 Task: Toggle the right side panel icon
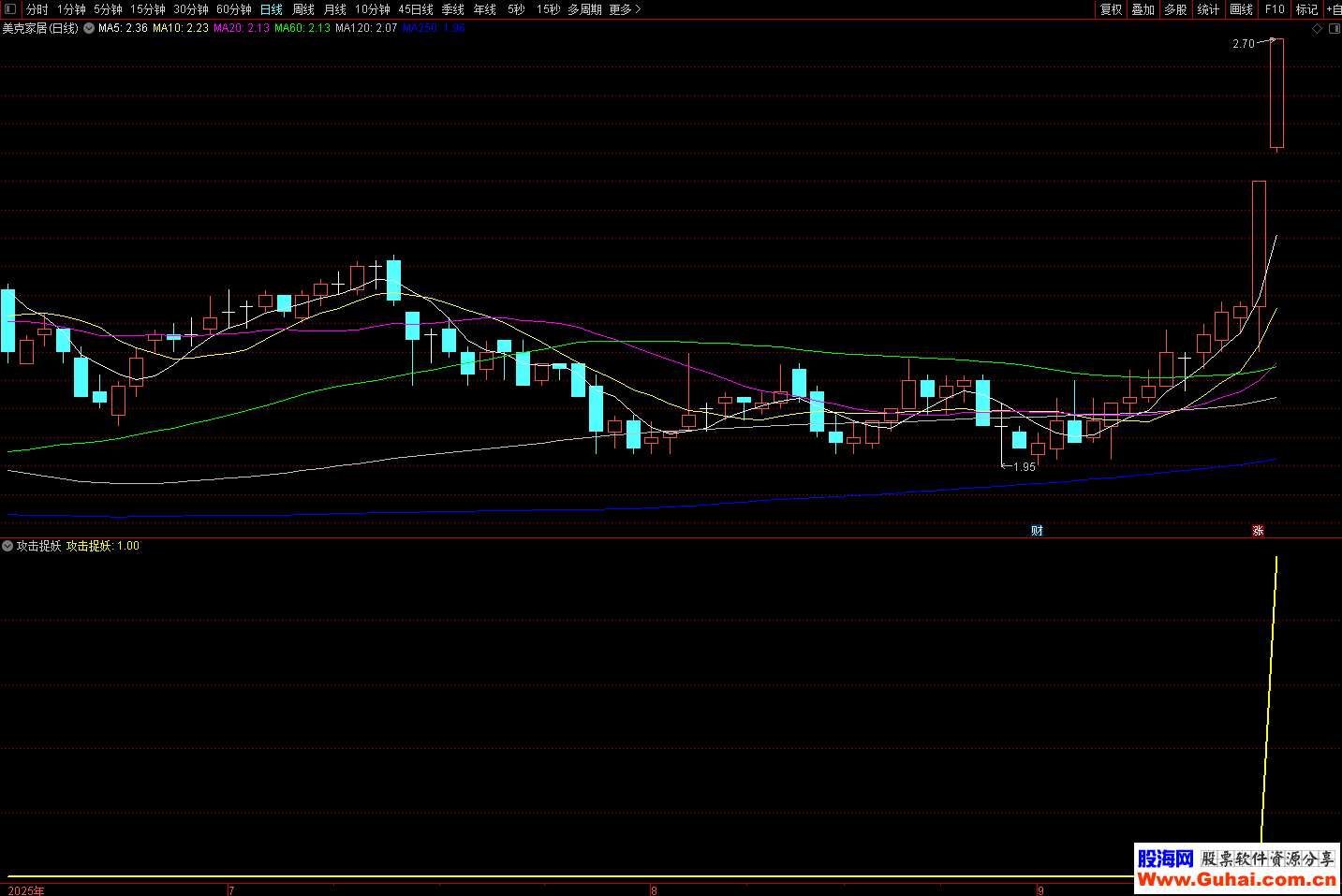[x=1335, y=29]
